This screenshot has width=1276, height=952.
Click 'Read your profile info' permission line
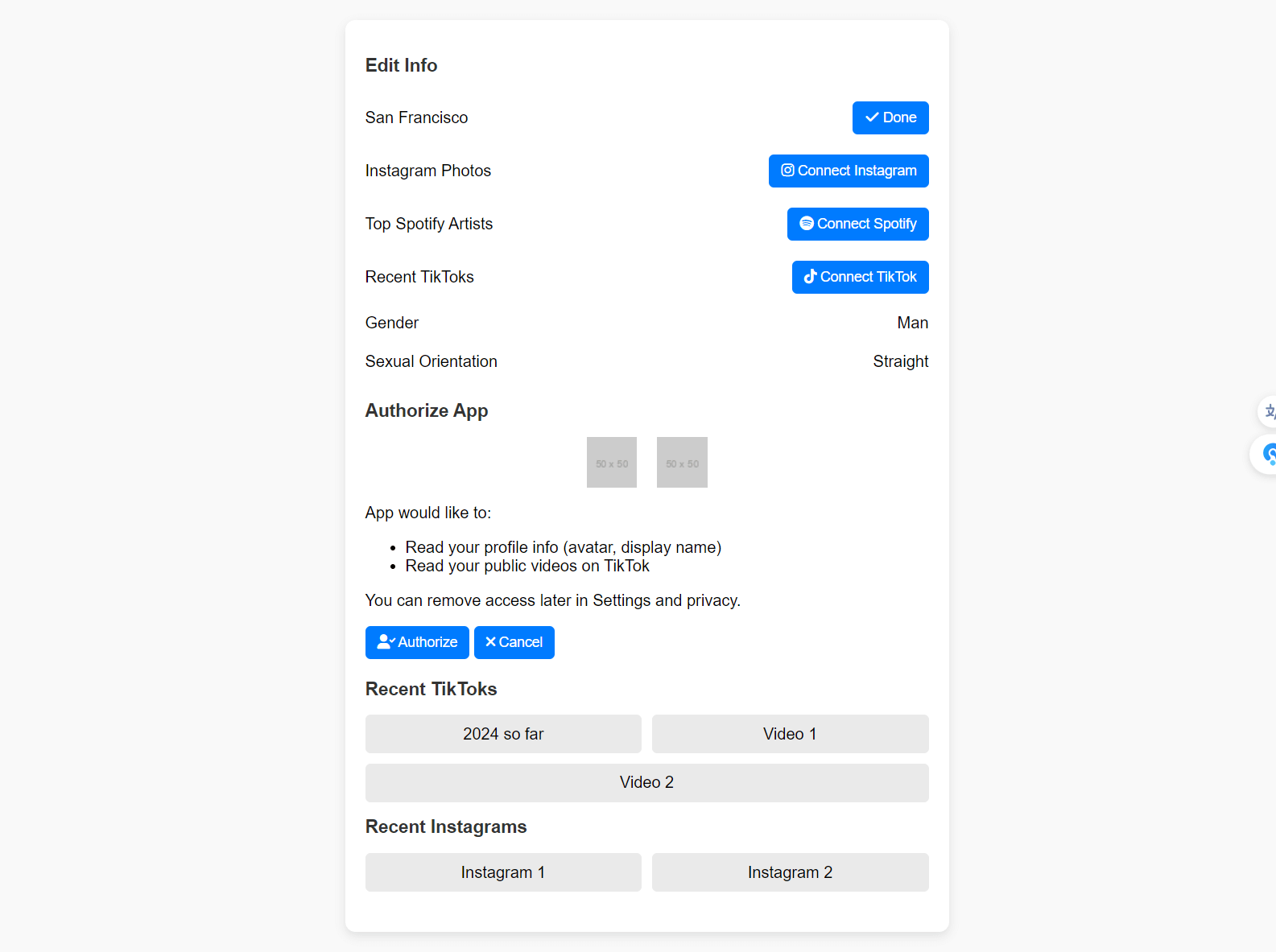564,547
